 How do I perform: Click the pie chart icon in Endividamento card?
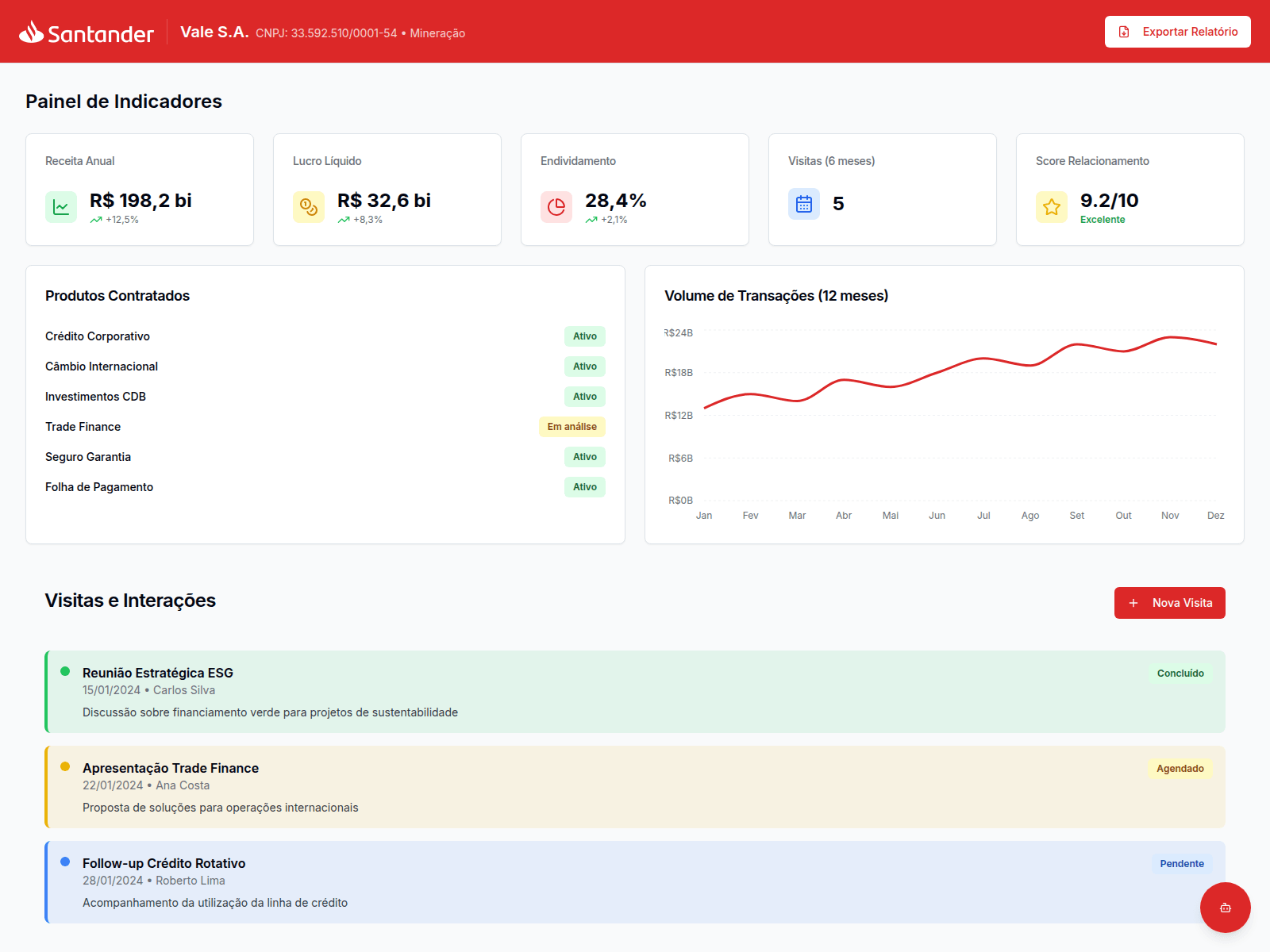[x=556, y=207]
